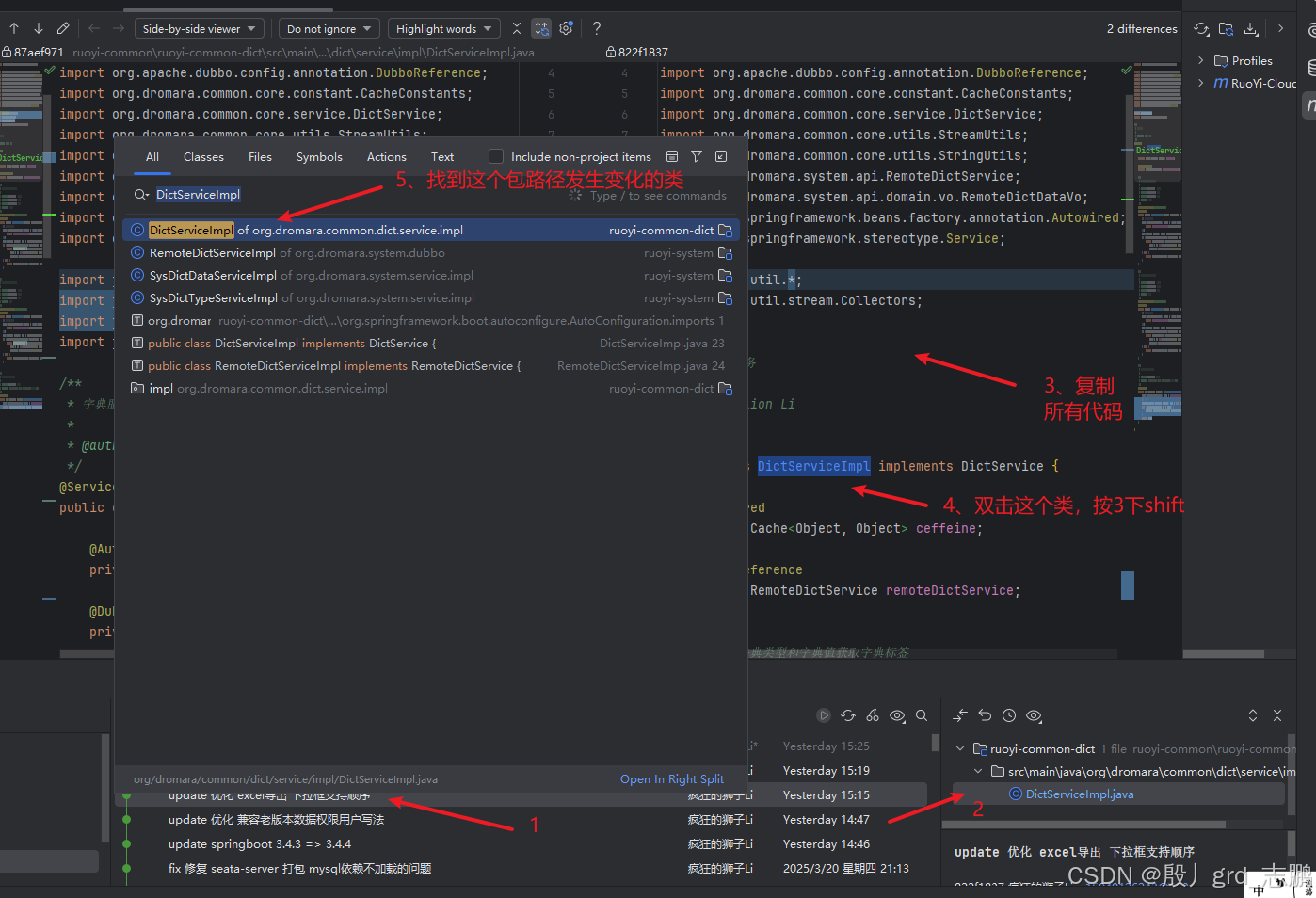Click the preview toggle icon in search popup

click(672, 156)
